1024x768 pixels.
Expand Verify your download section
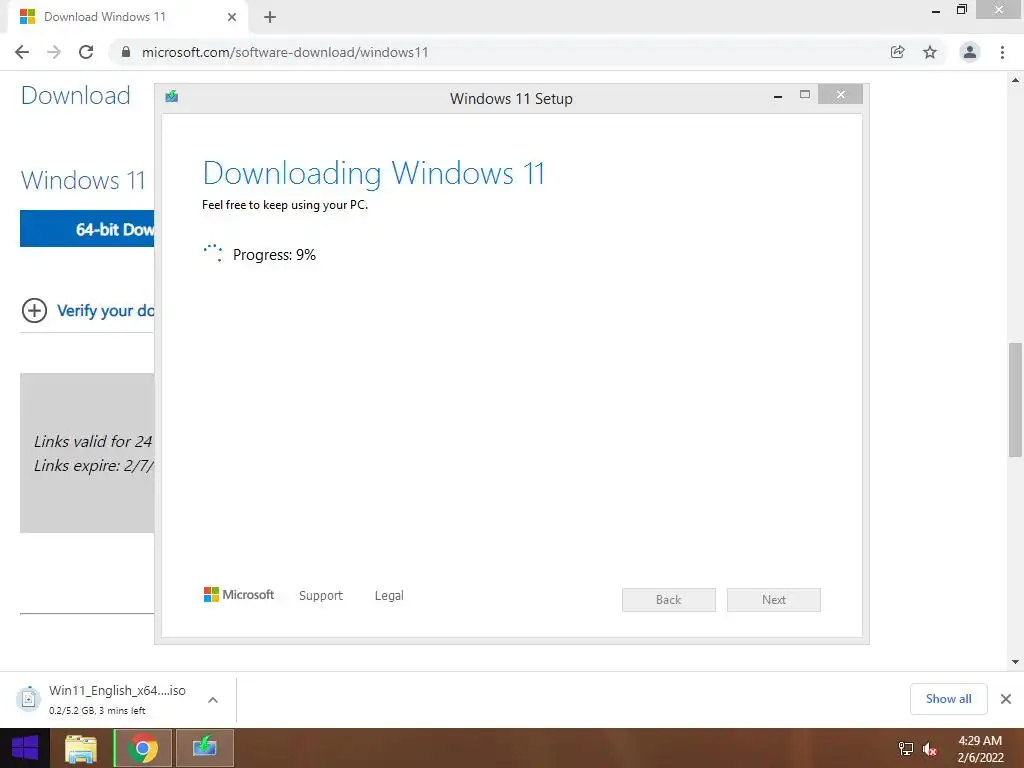[x=34, y=310]
